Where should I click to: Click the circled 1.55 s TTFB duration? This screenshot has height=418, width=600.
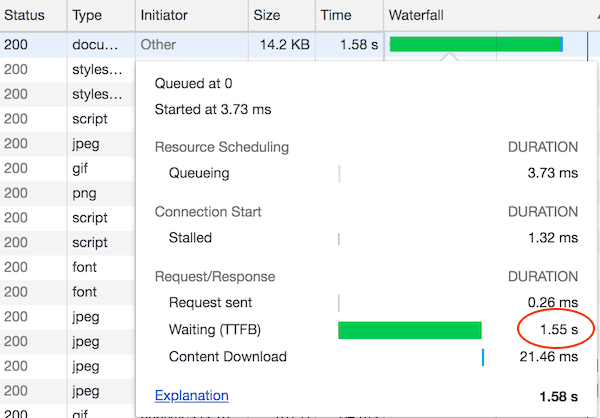pyautogui.click(x=557, y=329)
